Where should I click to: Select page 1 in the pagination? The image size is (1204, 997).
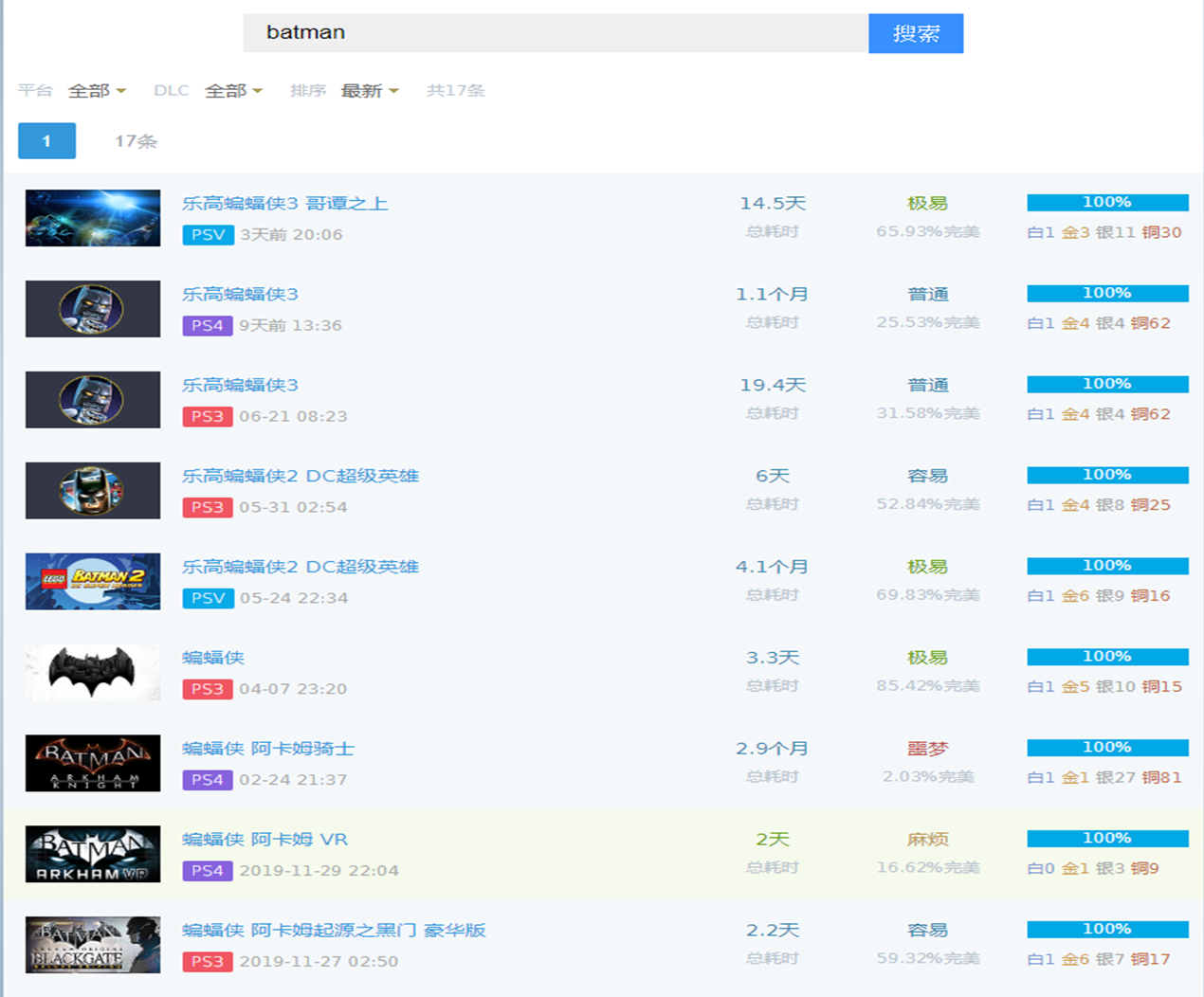[46, 141]
